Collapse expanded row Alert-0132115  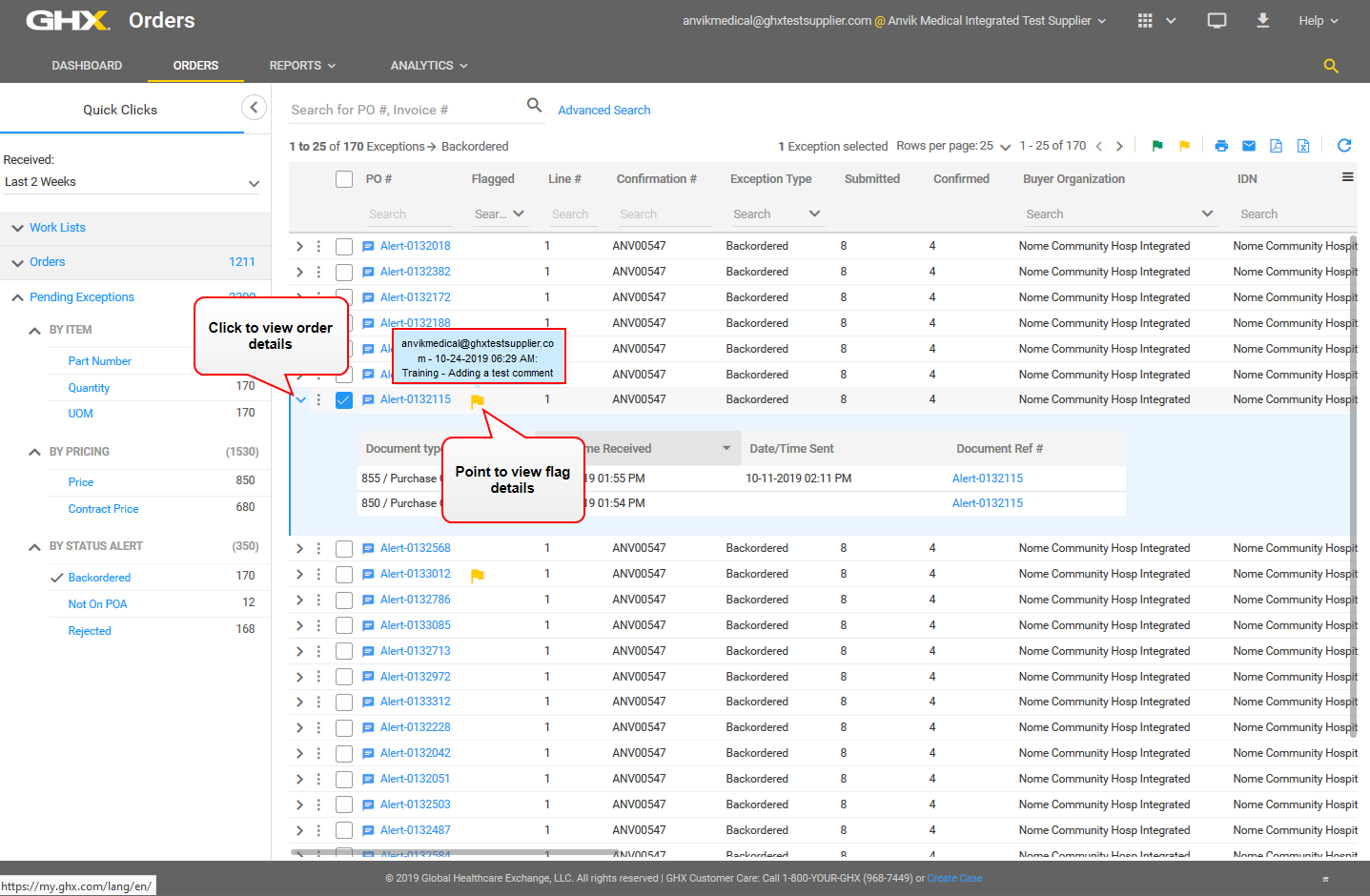[x=300, y=400]
